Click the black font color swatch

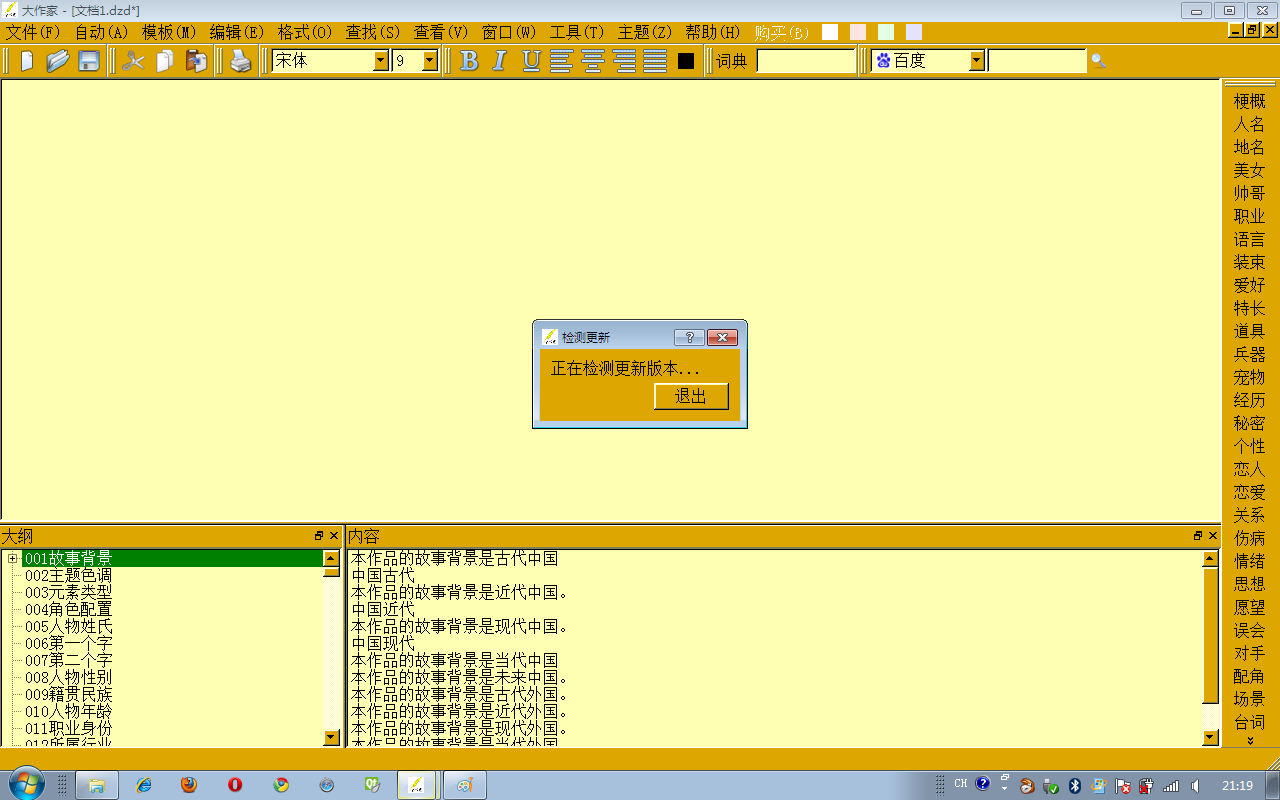(686, 61)
